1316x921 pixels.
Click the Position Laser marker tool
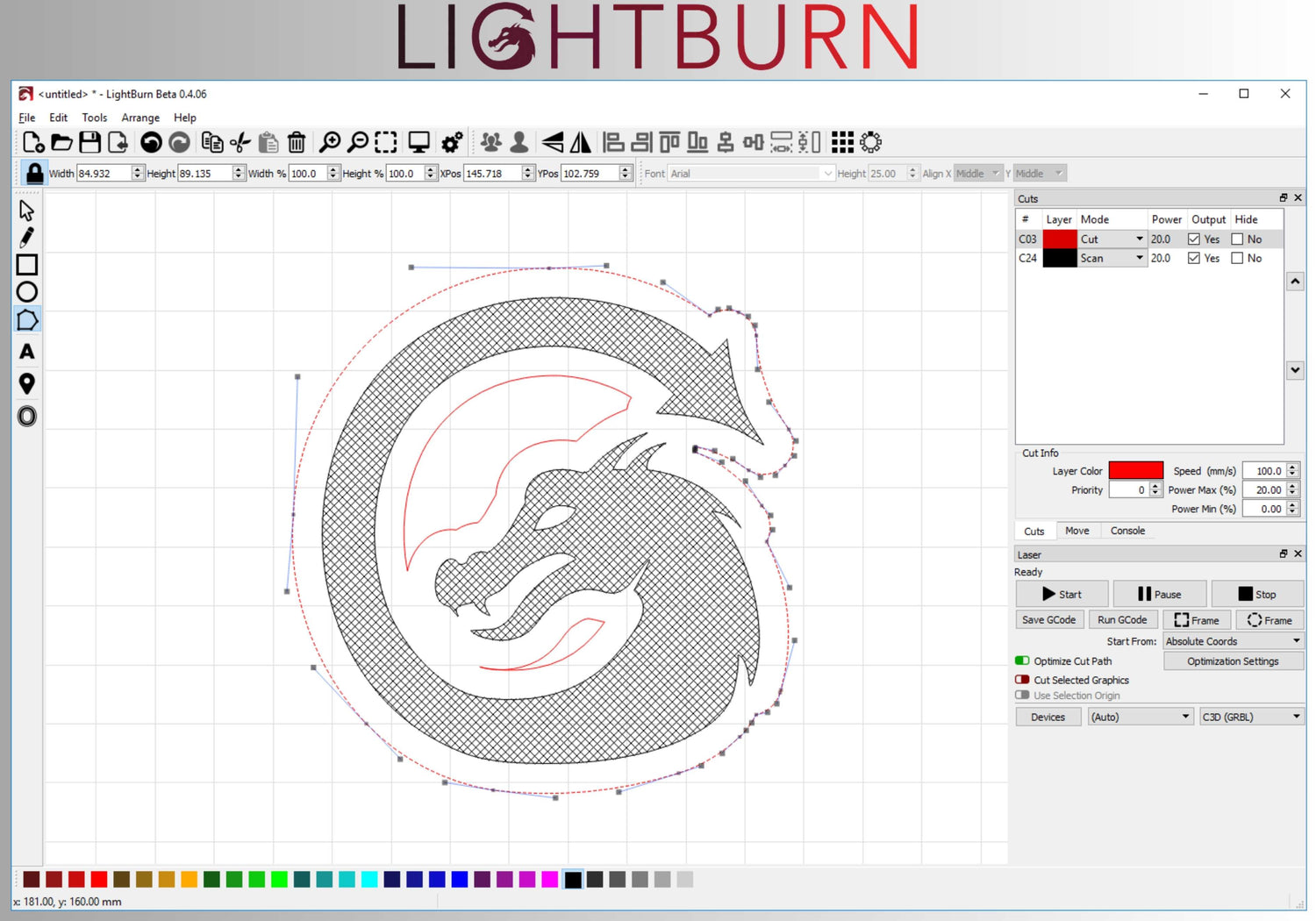tap(26, 383)
